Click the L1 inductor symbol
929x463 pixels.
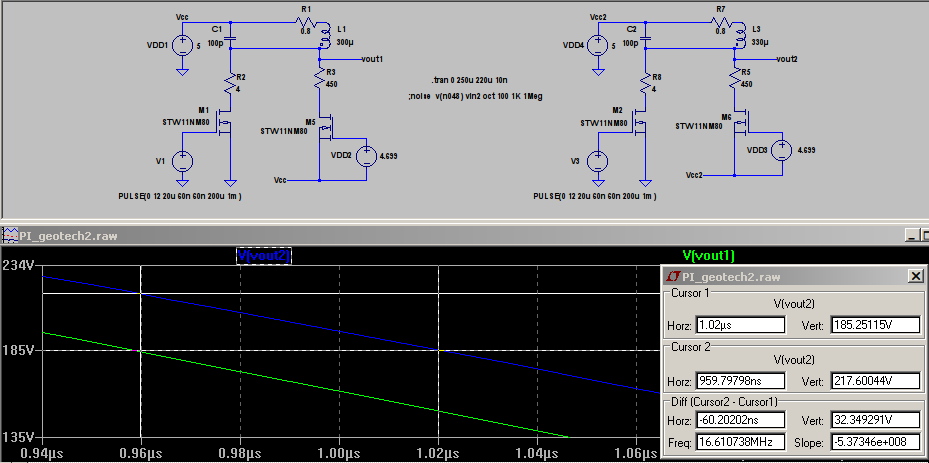[323, 37]
